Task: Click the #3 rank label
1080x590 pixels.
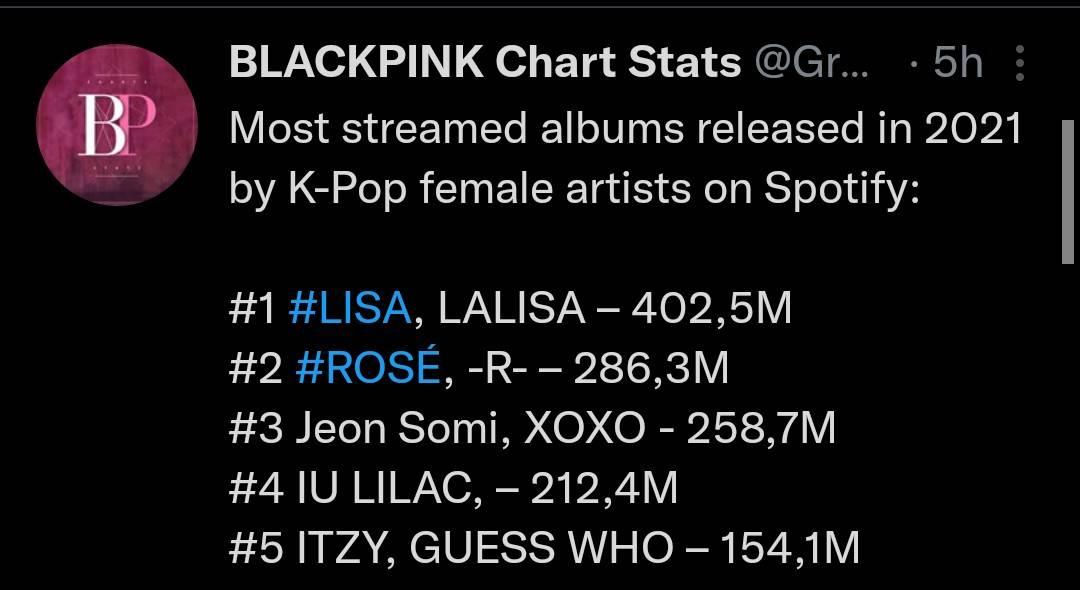Action: click(256, 429)
